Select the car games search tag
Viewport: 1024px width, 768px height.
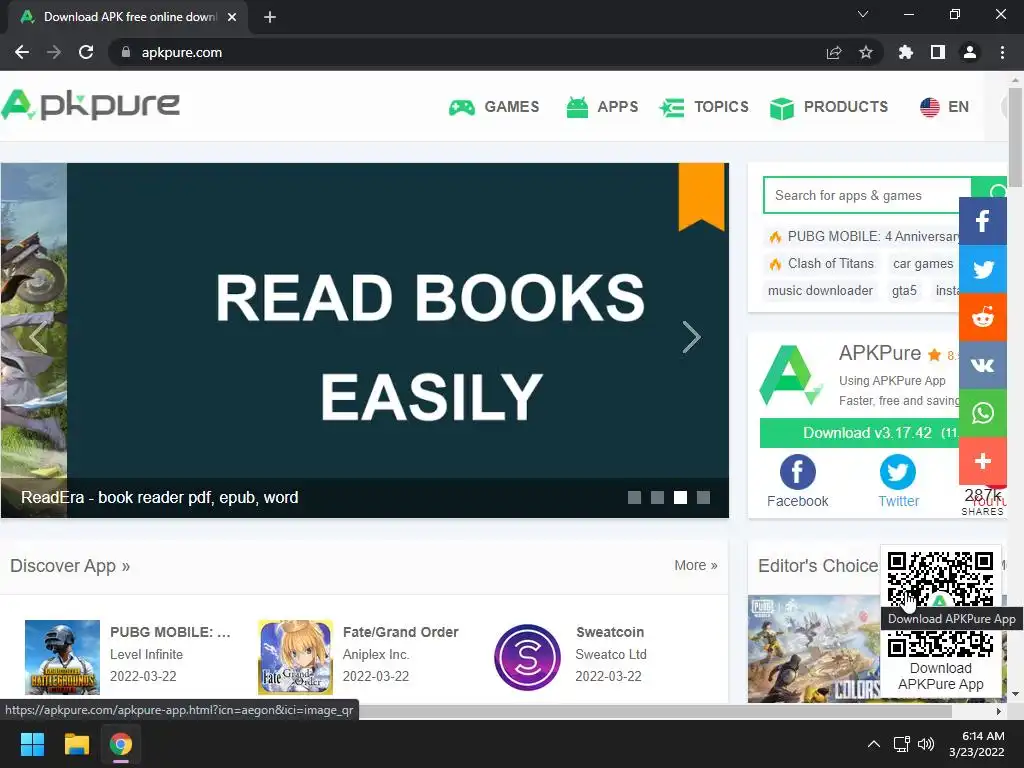tap(923, 264)
